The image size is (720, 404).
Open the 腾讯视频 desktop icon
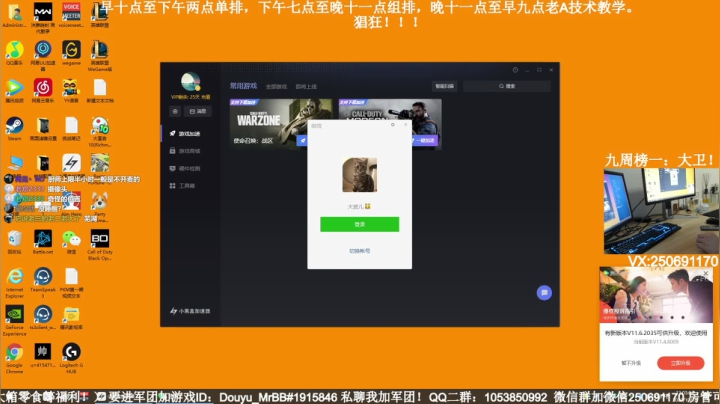(x=14, y=90)
